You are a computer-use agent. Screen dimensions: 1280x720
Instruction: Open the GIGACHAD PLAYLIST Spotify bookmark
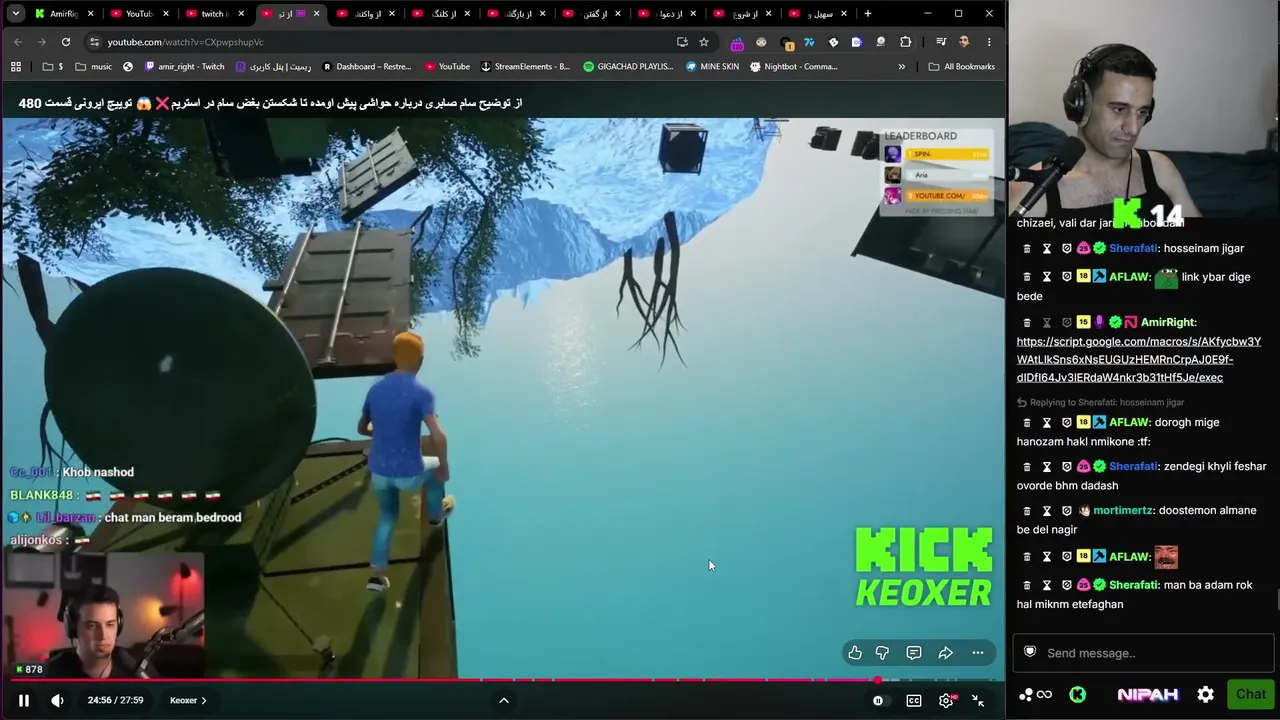(629, 67)
